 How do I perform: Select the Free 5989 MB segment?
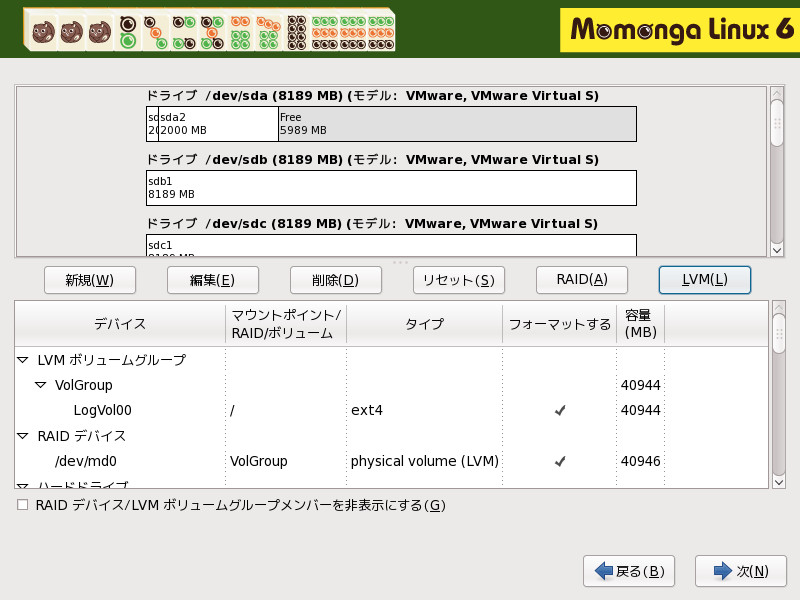point(457,124)
